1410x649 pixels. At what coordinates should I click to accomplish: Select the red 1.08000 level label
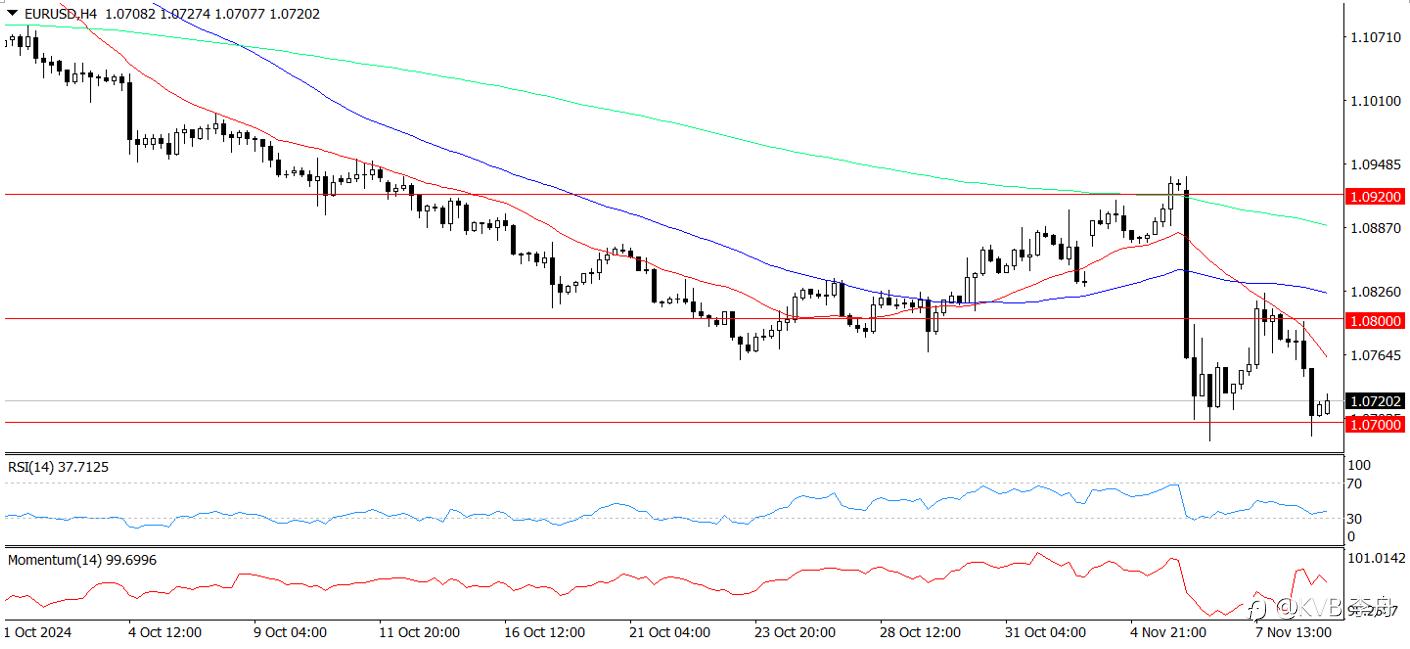1376,321
